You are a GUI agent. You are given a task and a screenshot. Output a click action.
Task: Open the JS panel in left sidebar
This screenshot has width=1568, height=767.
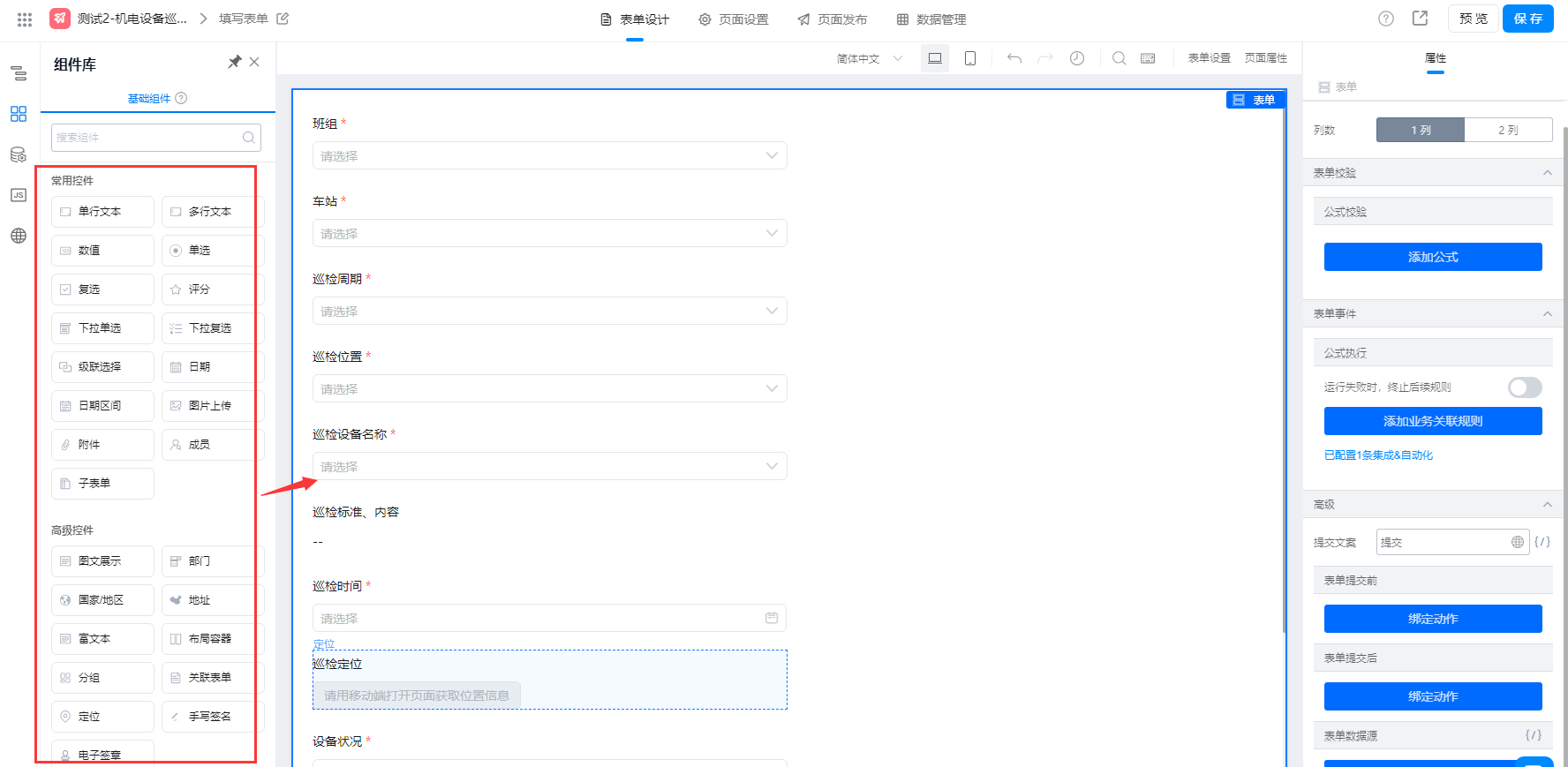pos(19,195)
